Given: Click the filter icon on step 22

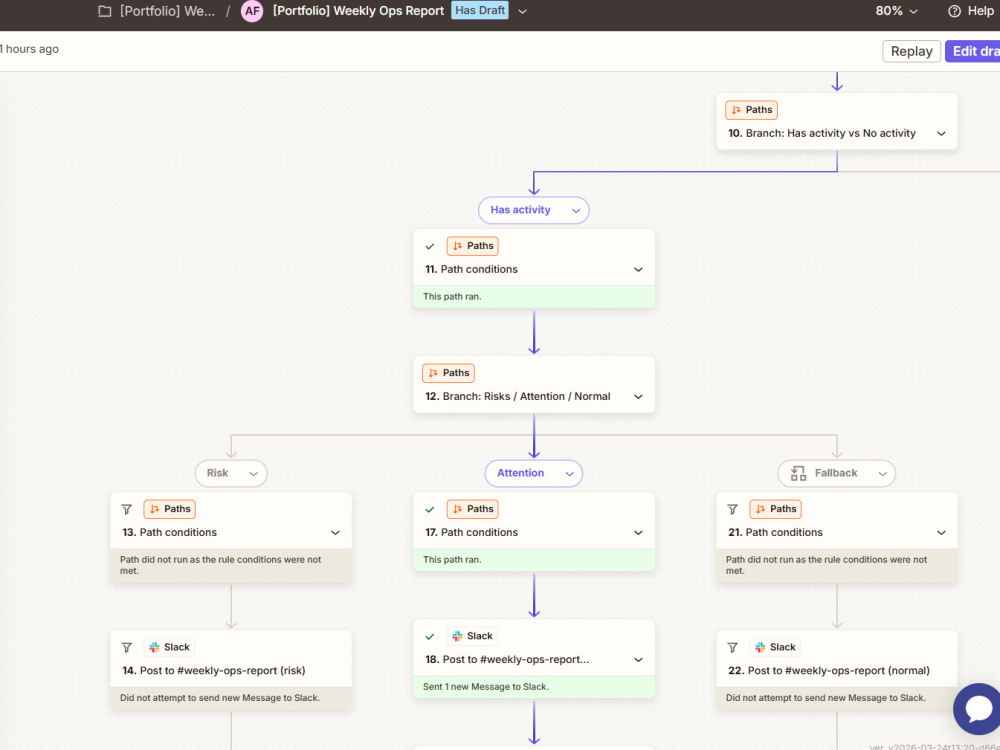Looking at the screenshot, I should pos(732,647).
